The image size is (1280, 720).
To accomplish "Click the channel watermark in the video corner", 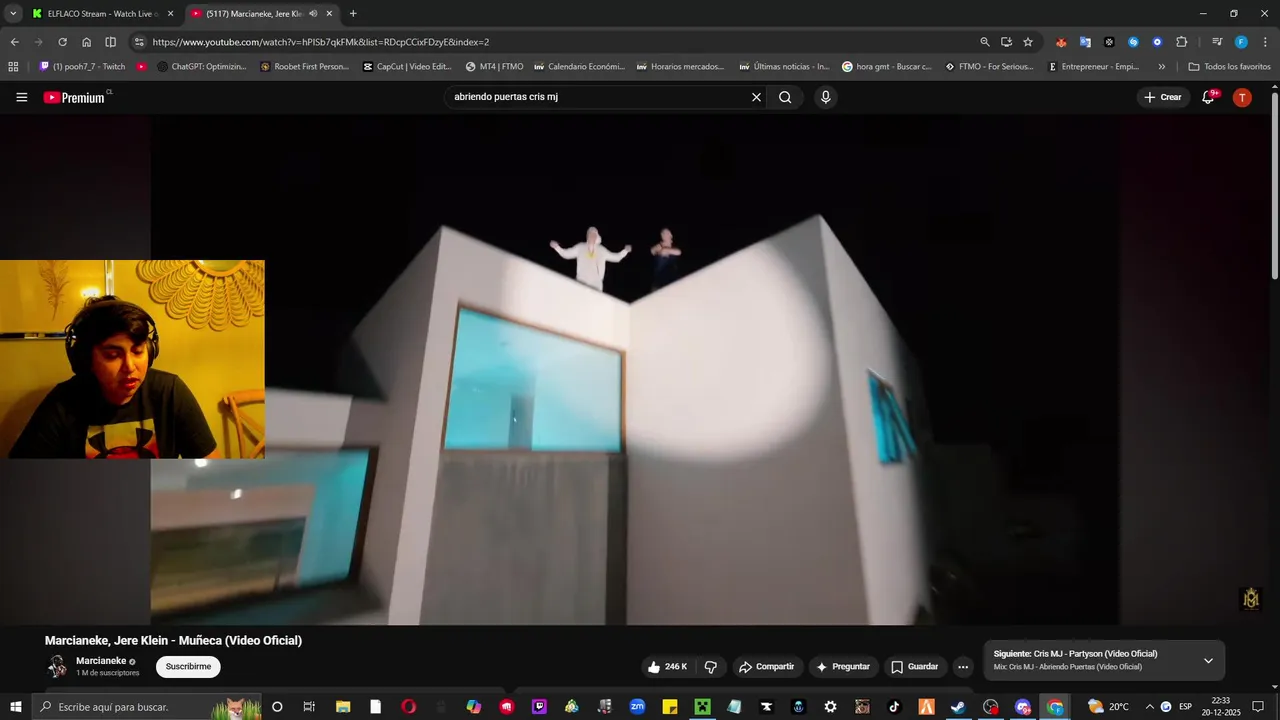I will click(x=1250, y=598).
